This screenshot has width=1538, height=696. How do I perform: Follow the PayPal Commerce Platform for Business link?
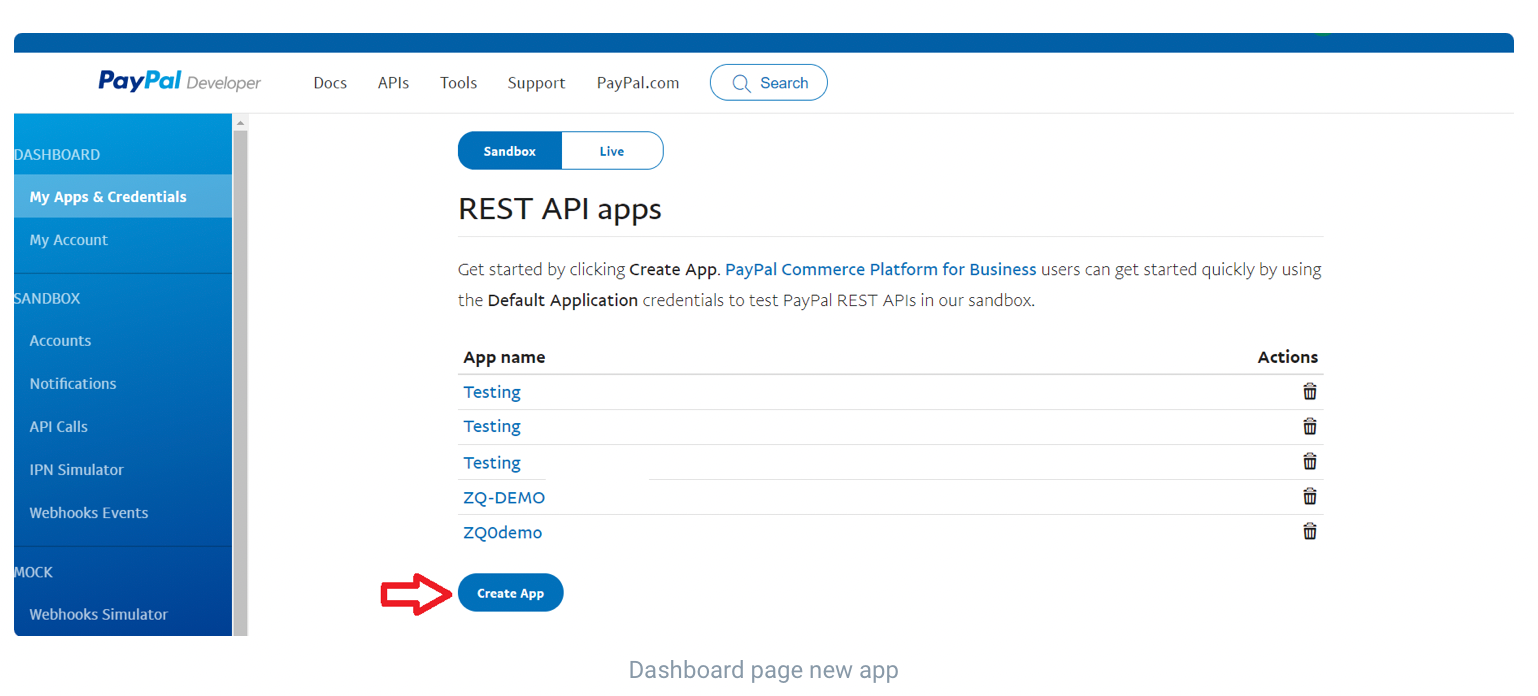point(881,269)
